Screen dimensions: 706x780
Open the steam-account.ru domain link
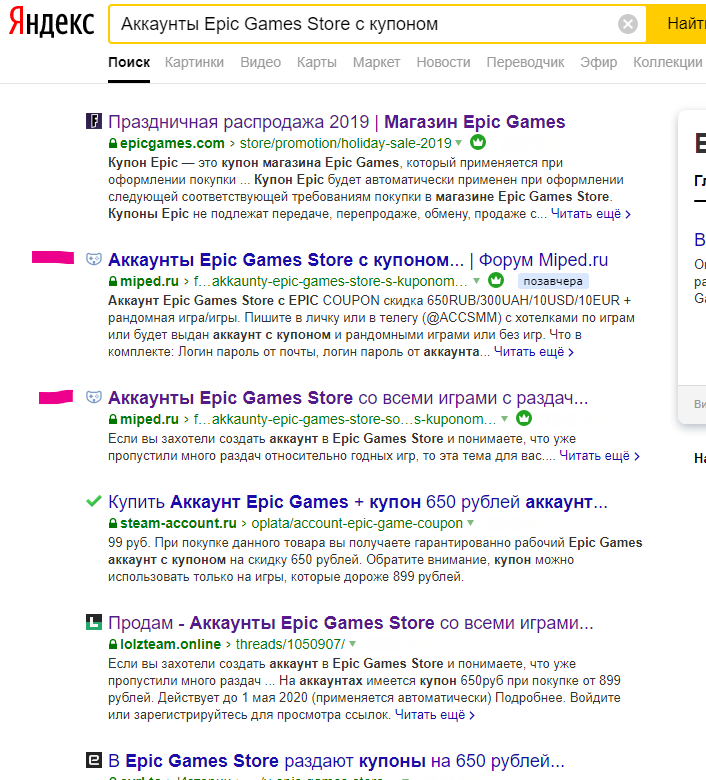(x=178, y=523)
